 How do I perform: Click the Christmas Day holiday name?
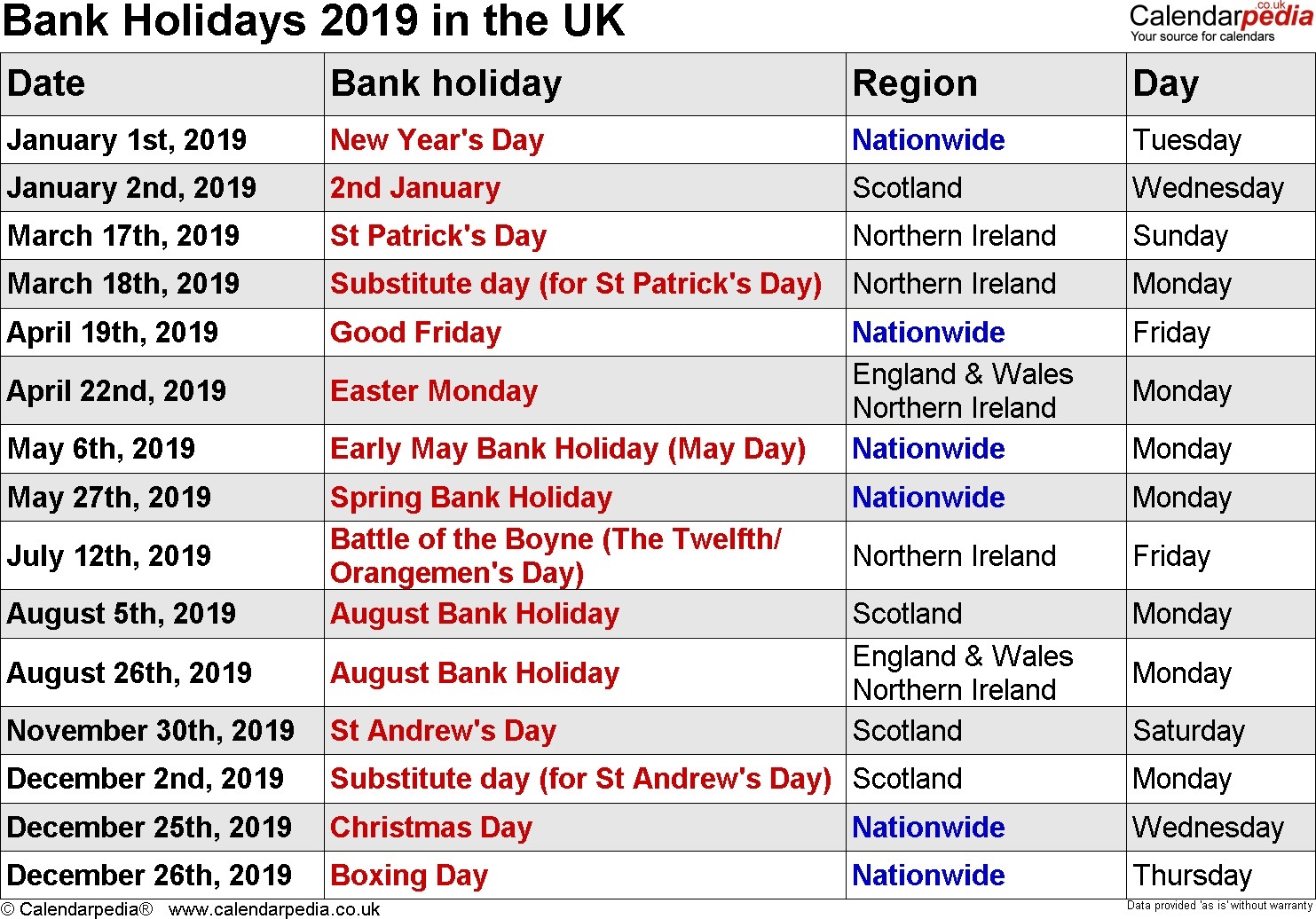(x=431, y=828)
